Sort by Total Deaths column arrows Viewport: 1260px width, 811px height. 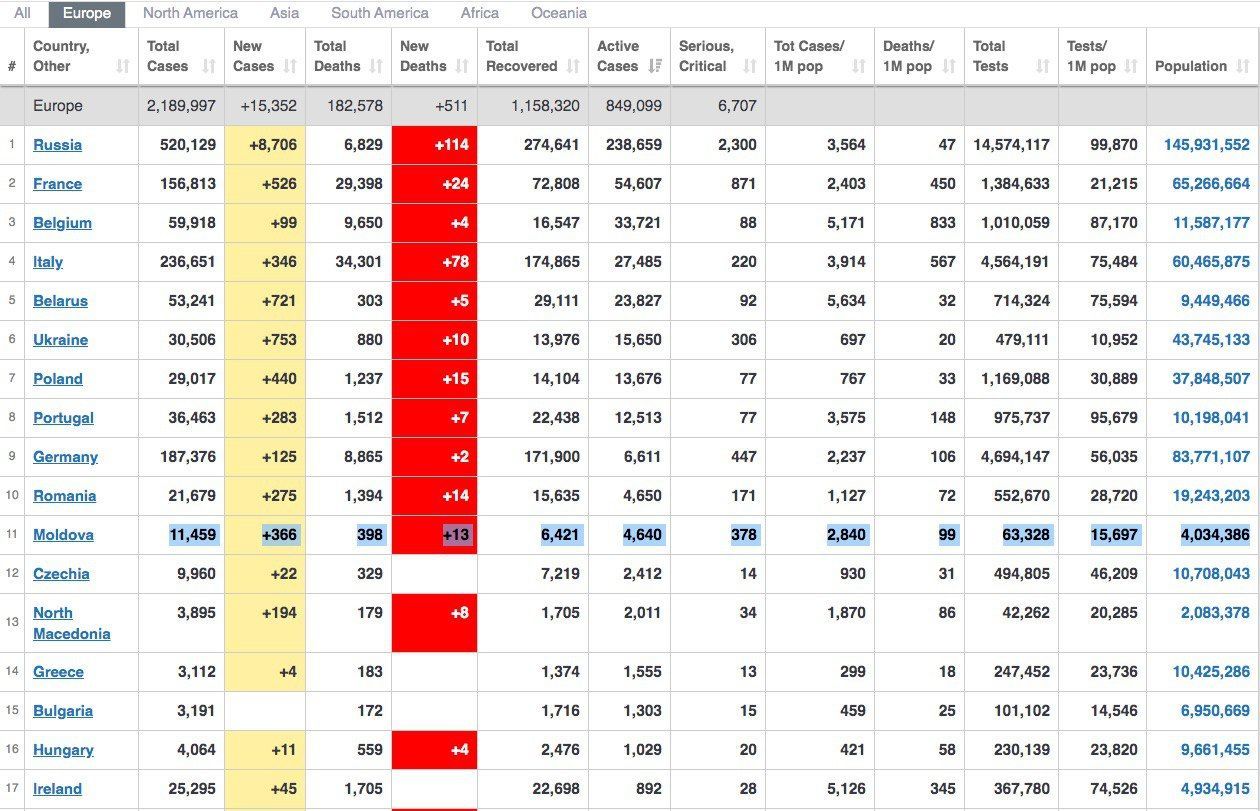coord(376,67)
